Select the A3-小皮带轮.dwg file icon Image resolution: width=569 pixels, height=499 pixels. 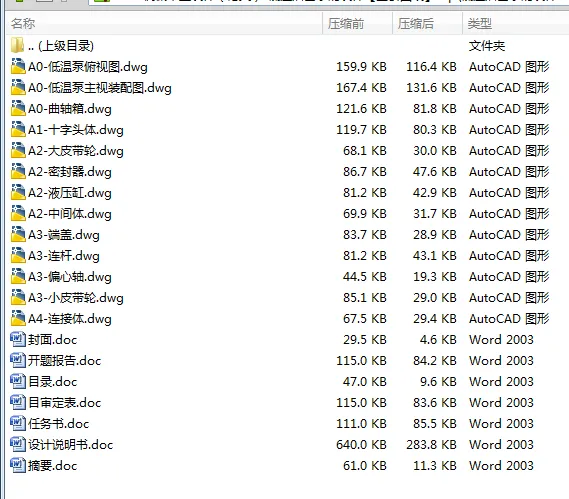(18, 298)
